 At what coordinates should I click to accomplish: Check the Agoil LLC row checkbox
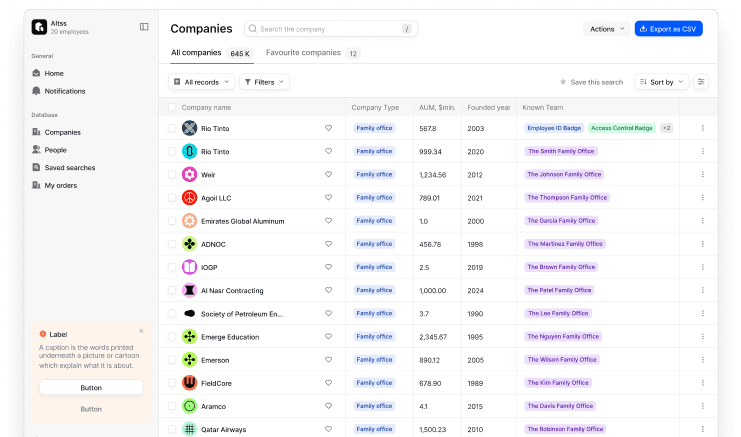(172, 197)
